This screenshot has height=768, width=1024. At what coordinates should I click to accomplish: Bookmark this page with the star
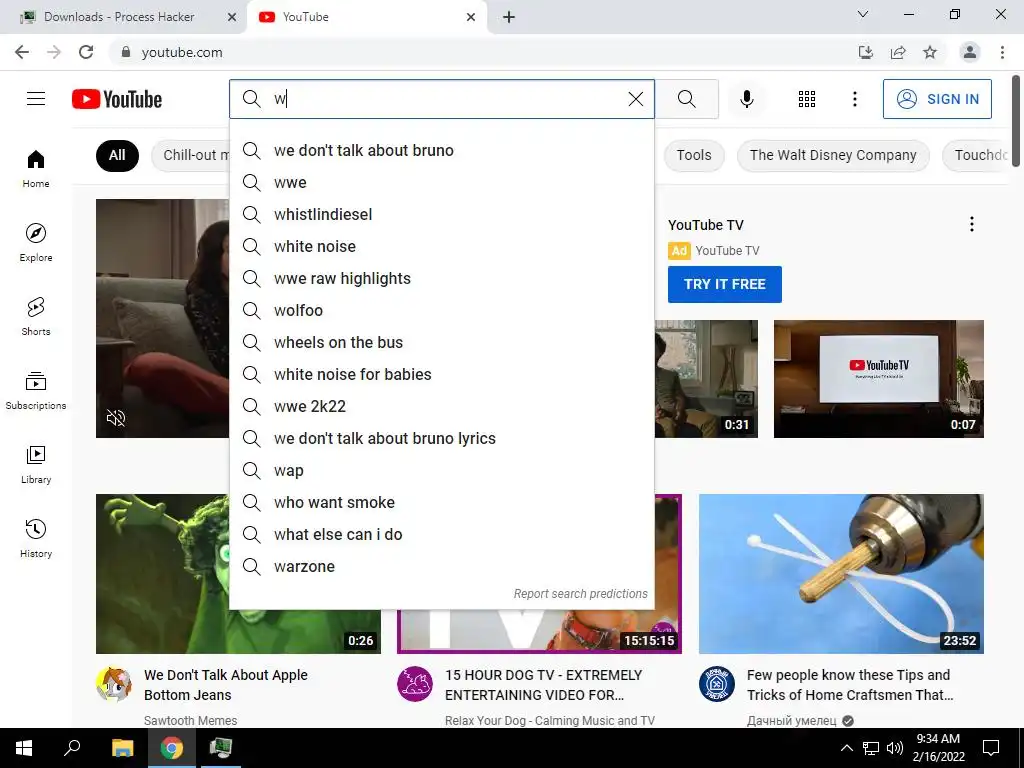[930, 52]
